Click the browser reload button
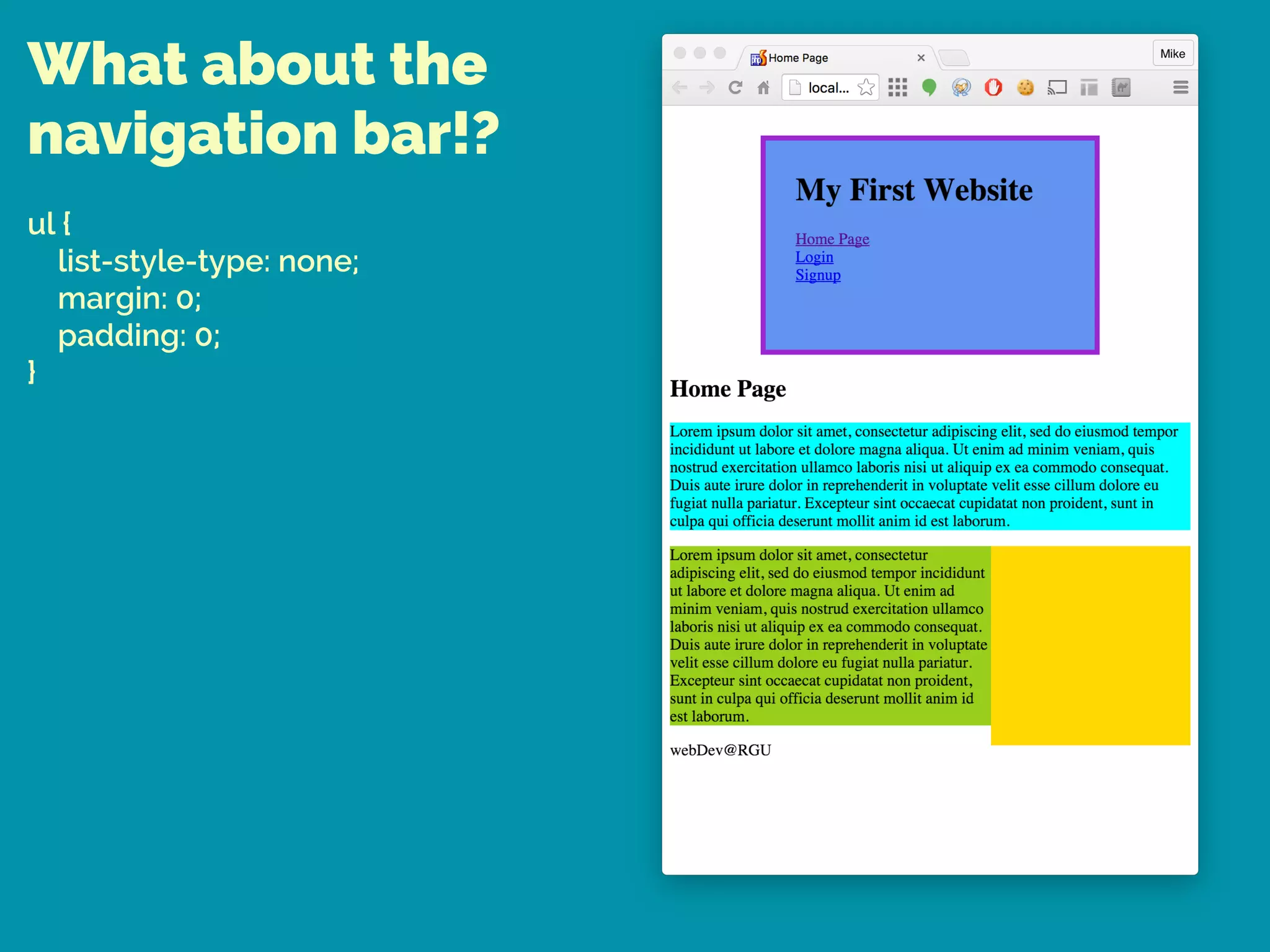 735,87
